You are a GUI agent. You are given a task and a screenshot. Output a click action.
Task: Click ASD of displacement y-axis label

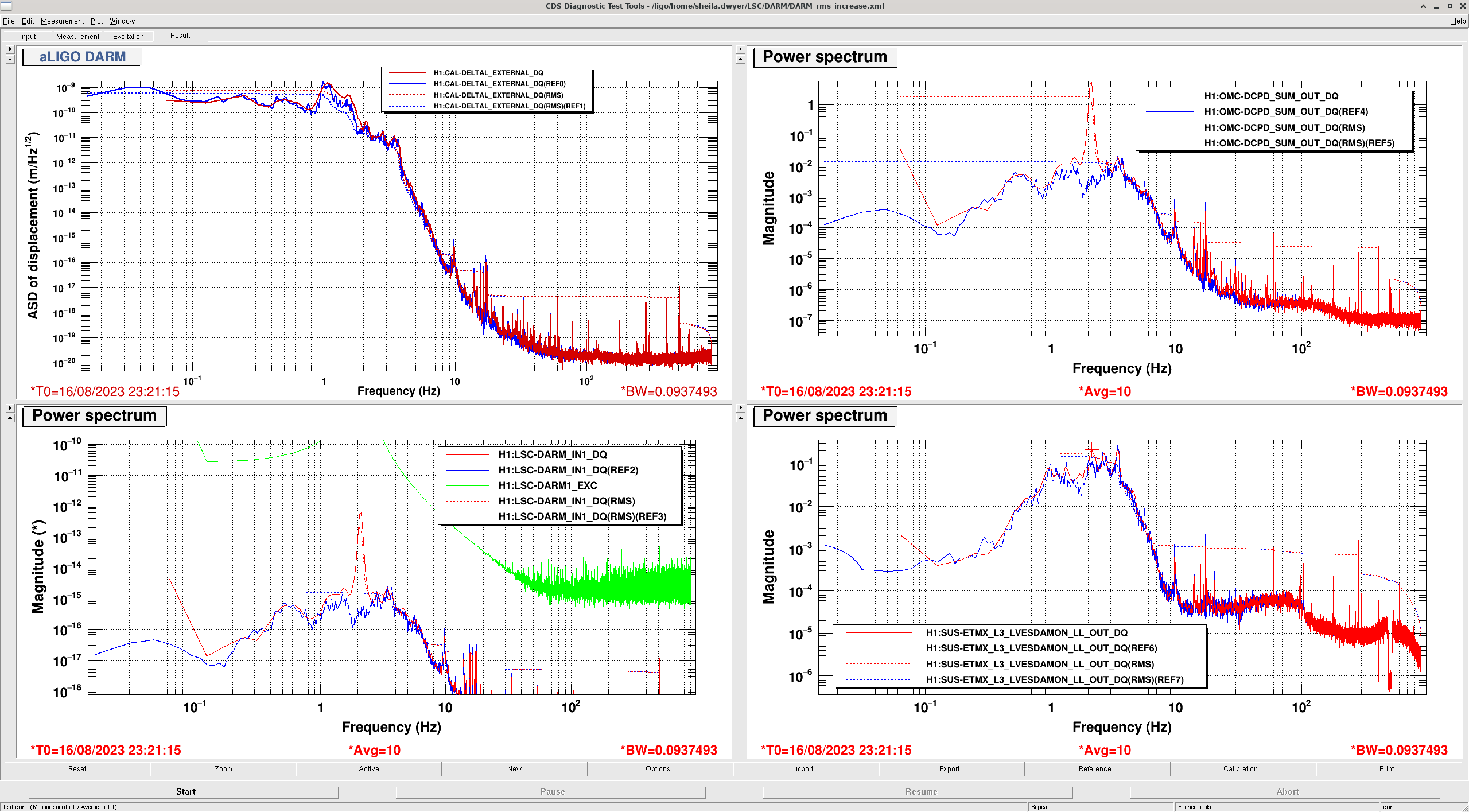pyautogui.click(x=33, y=225)
